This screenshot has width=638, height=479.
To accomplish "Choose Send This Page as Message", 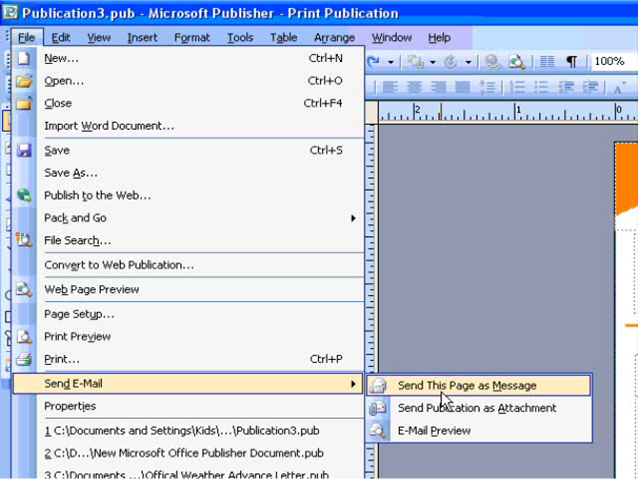I will (x=479, y=386).
